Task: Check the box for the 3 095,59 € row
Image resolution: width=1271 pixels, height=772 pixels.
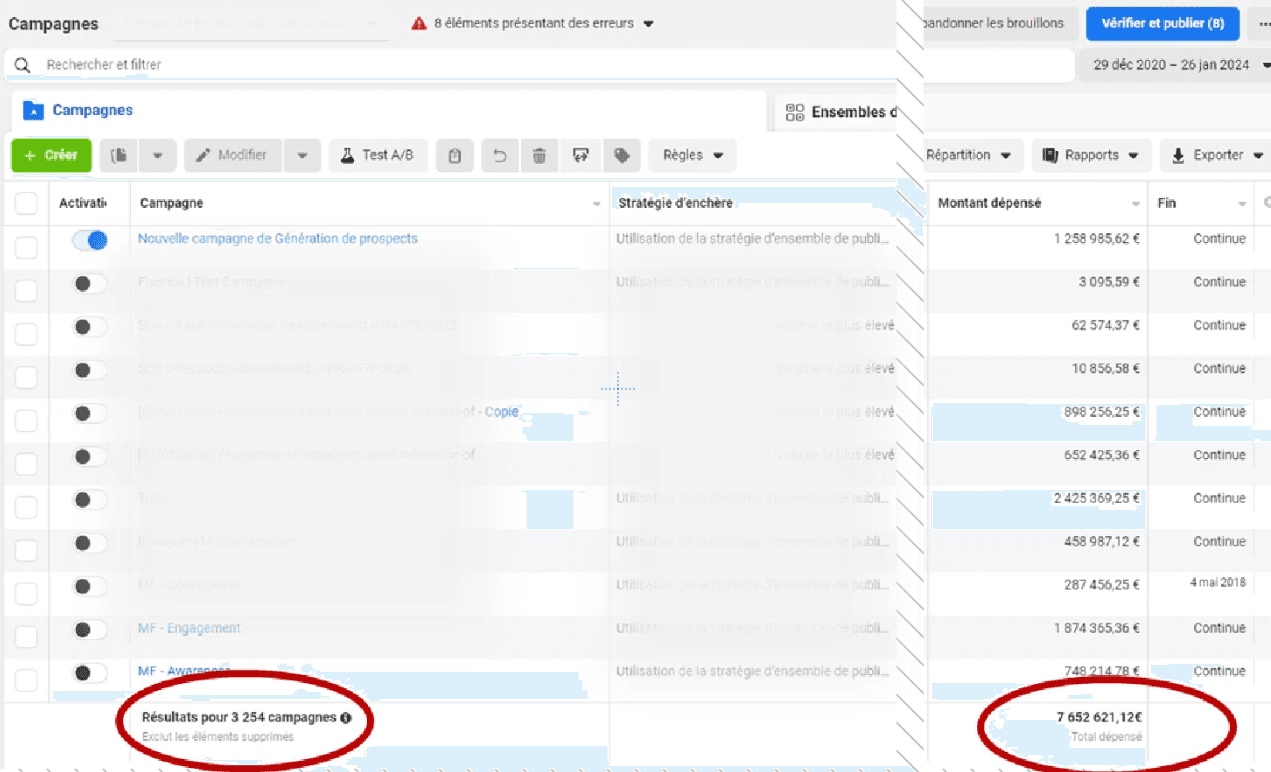Action: click(x=26, y=290)
